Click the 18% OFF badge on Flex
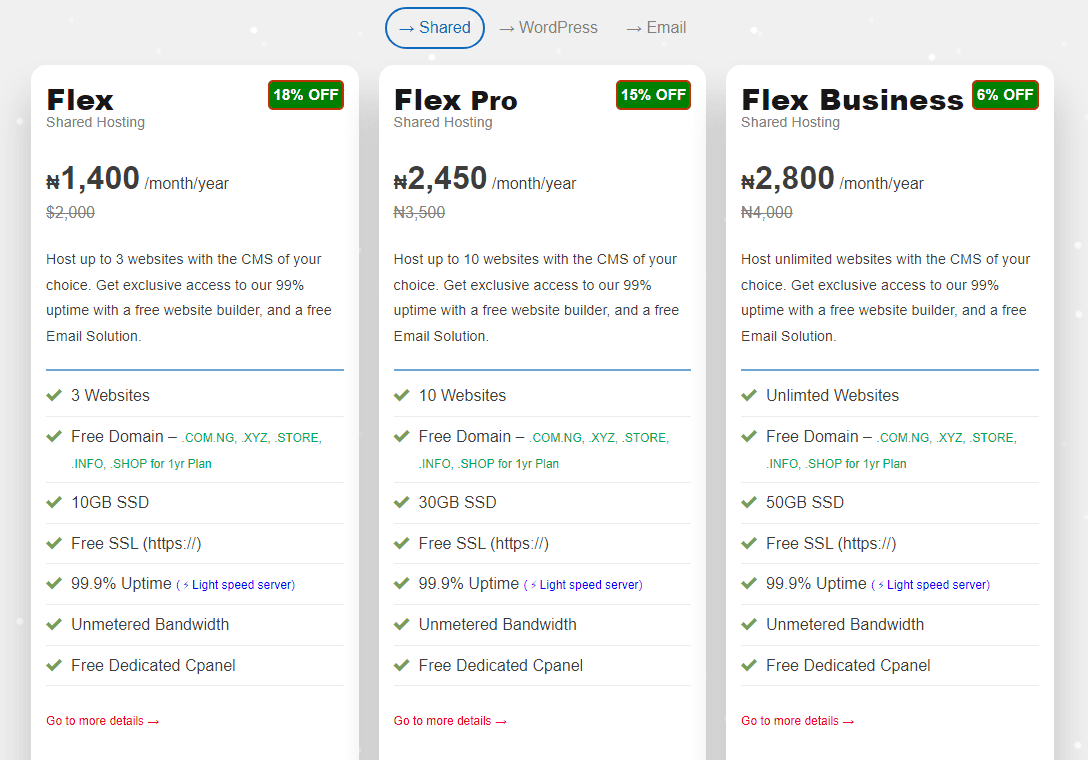The image size is (1088, 760). coord(306,95)
